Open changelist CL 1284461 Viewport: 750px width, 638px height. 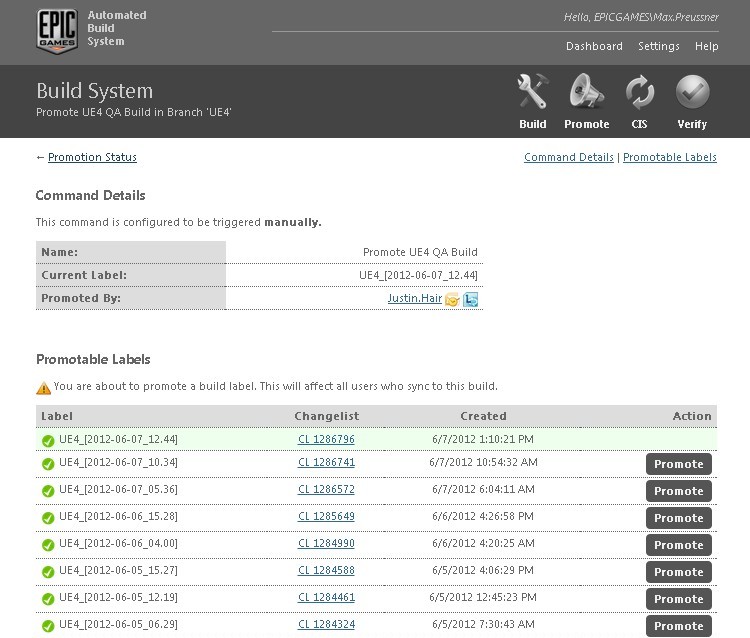[326, 597]
